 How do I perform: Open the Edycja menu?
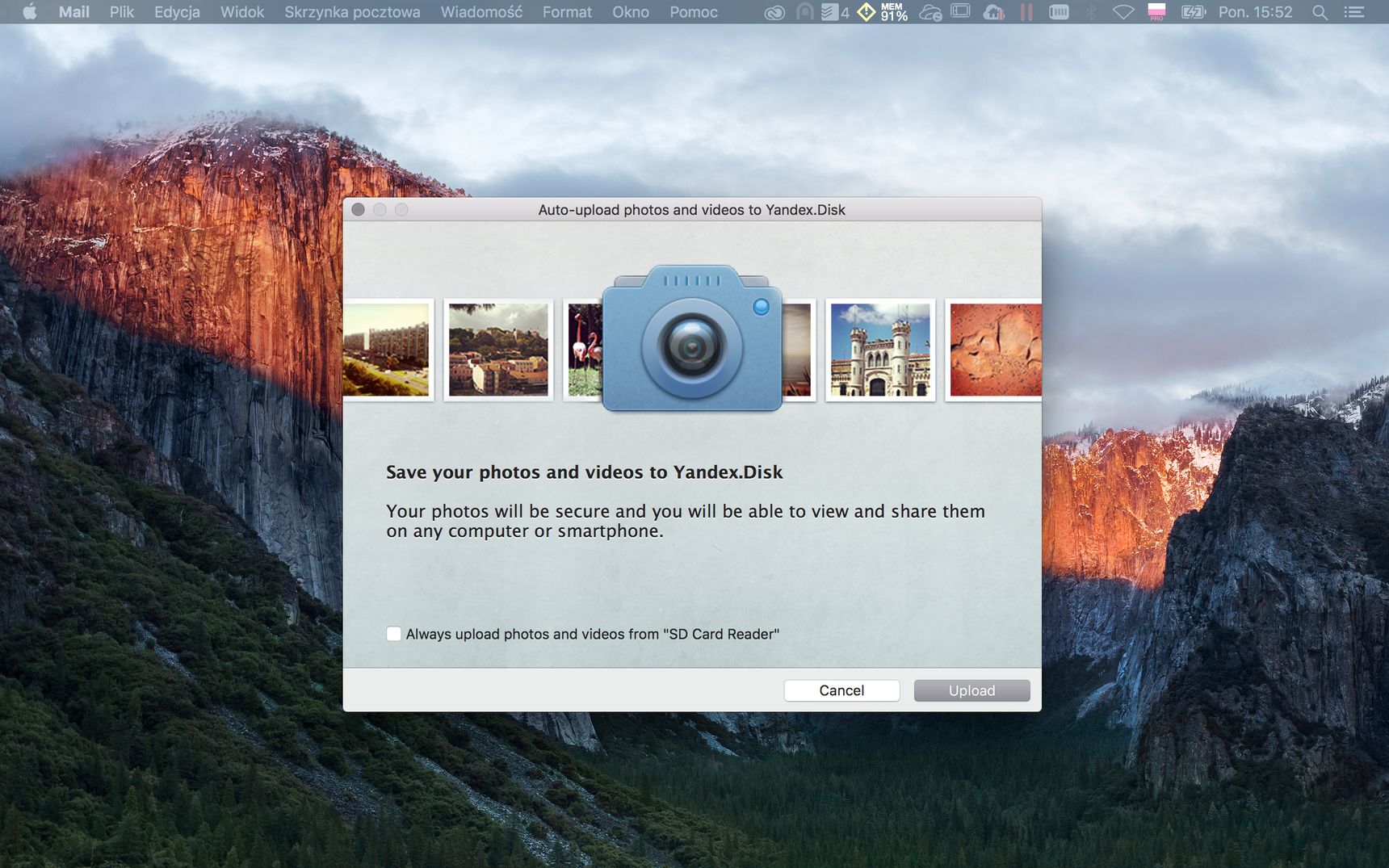pyautogui.click(x=177, y=12)
